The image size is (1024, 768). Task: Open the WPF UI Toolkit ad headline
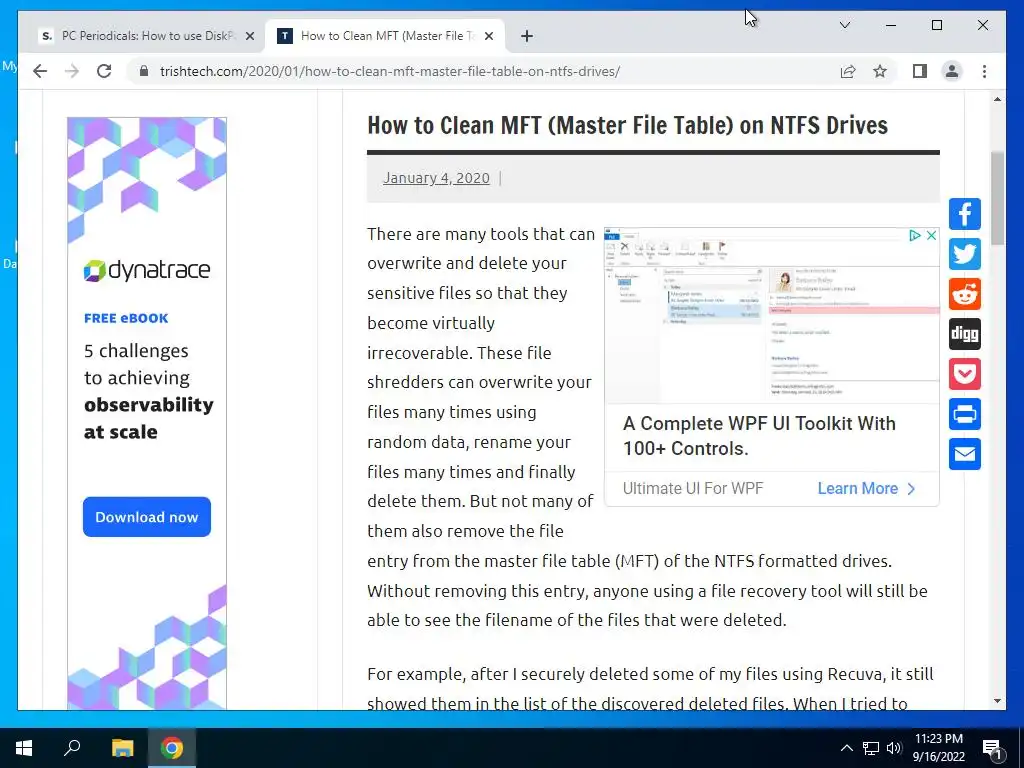(759, 436)
